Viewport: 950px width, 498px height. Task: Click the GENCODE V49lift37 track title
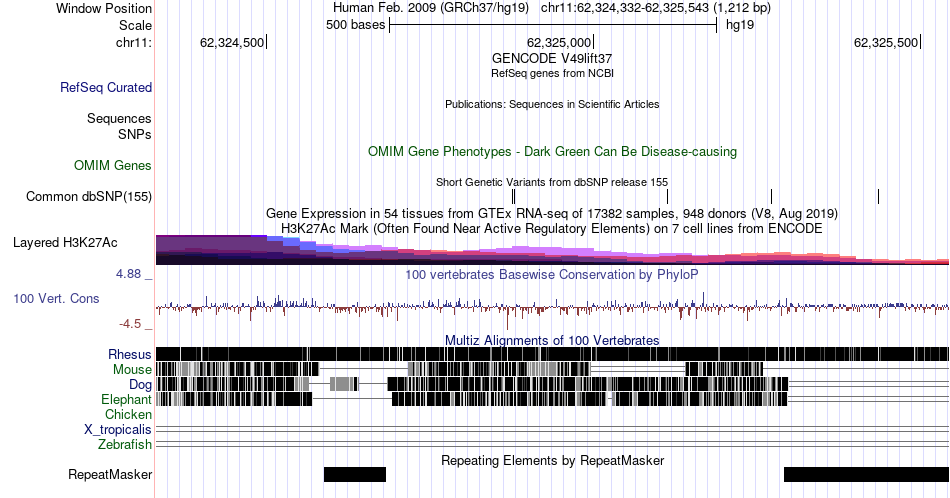point(552,59)
